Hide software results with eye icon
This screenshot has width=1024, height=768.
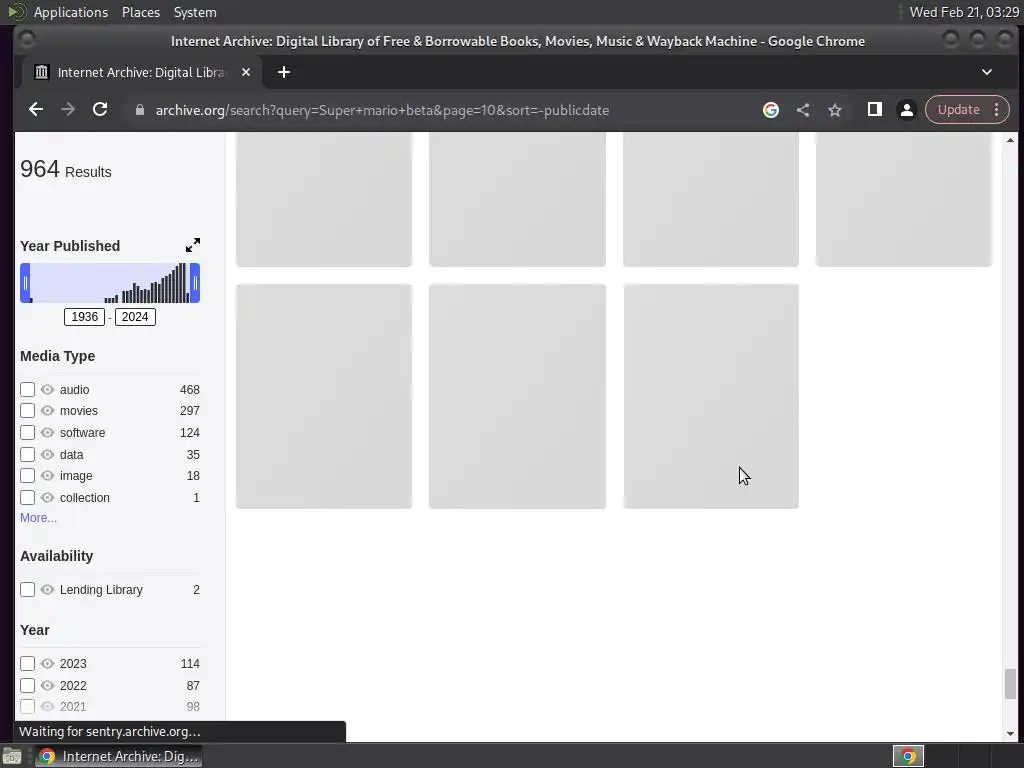tap(47, 433)
